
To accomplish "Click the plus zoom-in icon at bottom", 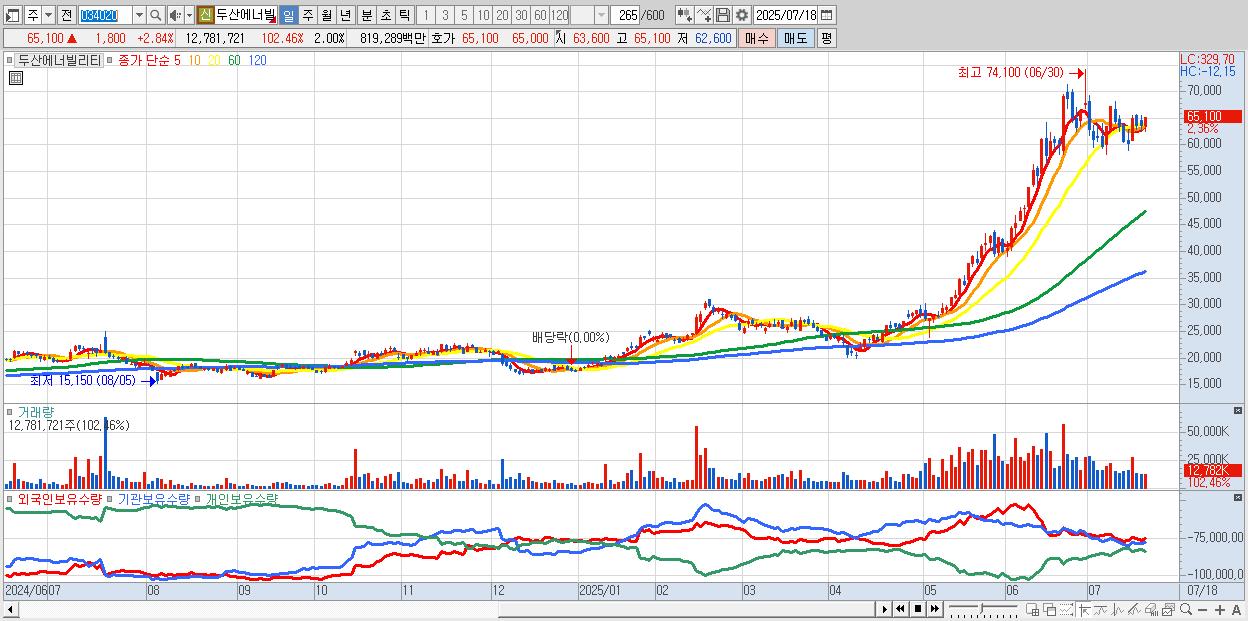I will pos(1219,610).
